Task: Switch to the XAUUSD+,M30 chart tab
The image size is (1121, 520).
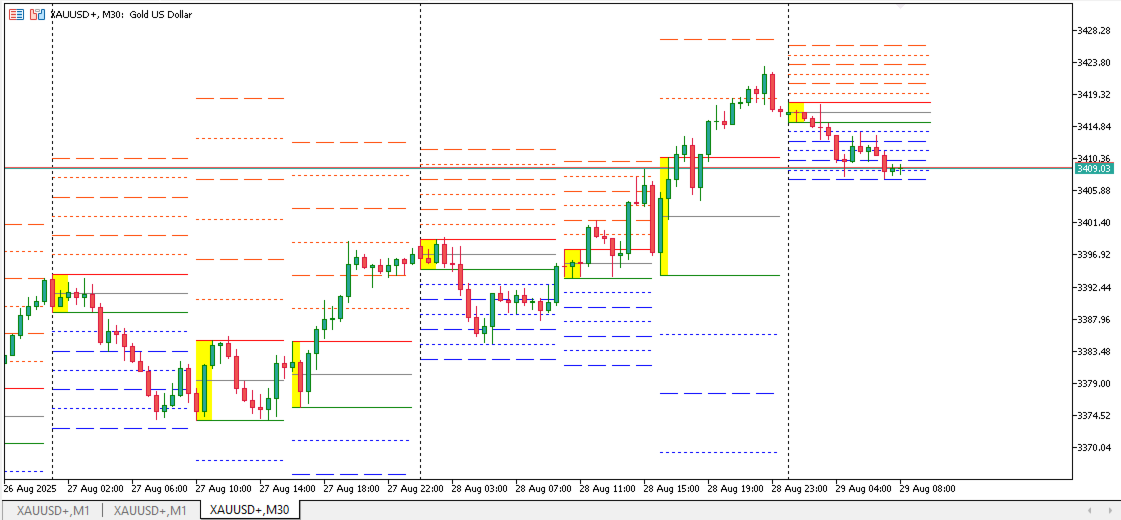Action: point(250,510)
